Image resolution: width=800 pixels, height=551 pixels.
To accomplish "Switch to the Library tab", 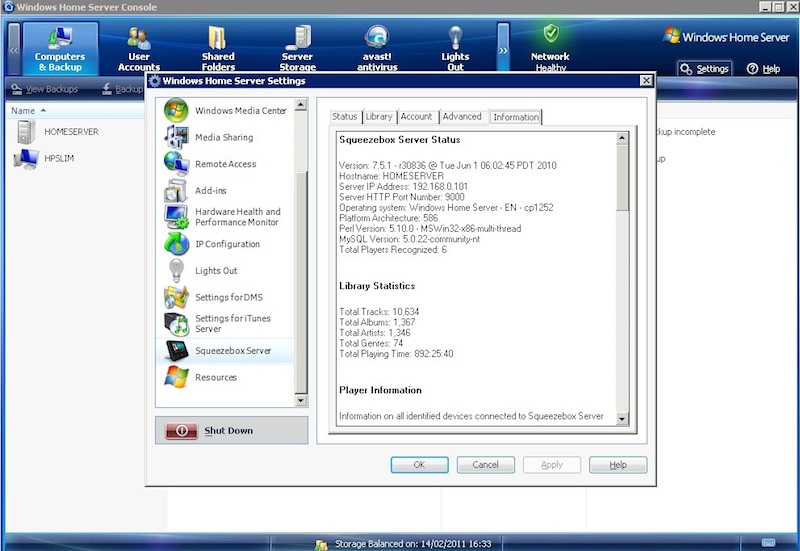I will point(379,117).
